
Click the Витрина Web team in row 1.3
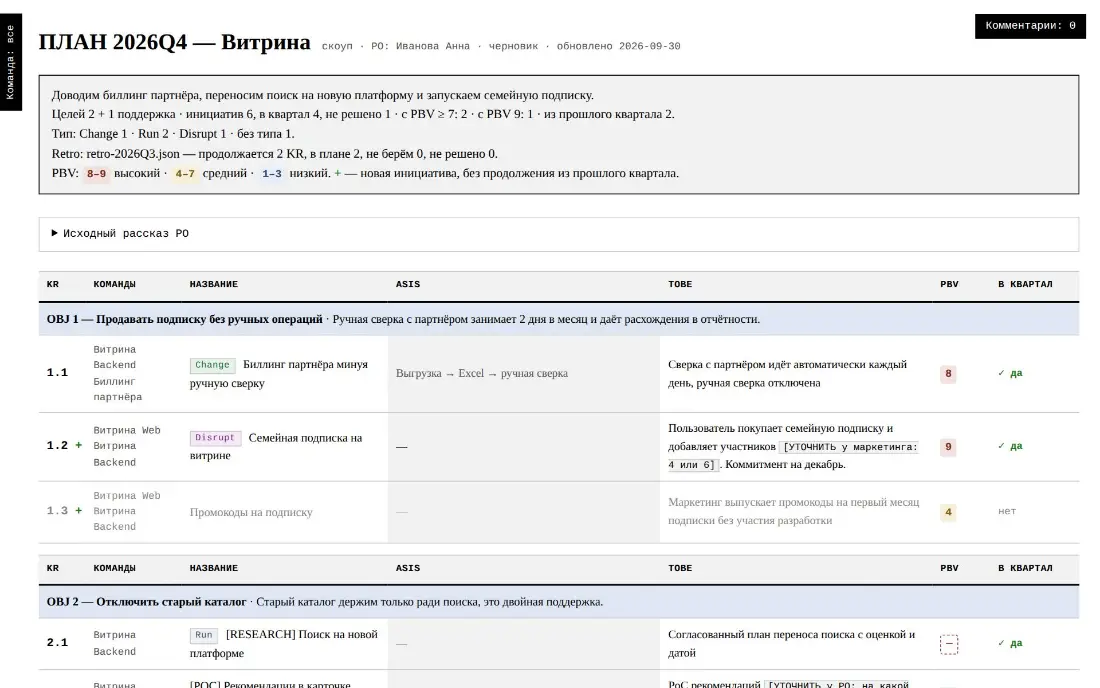(x=127, y=496)
